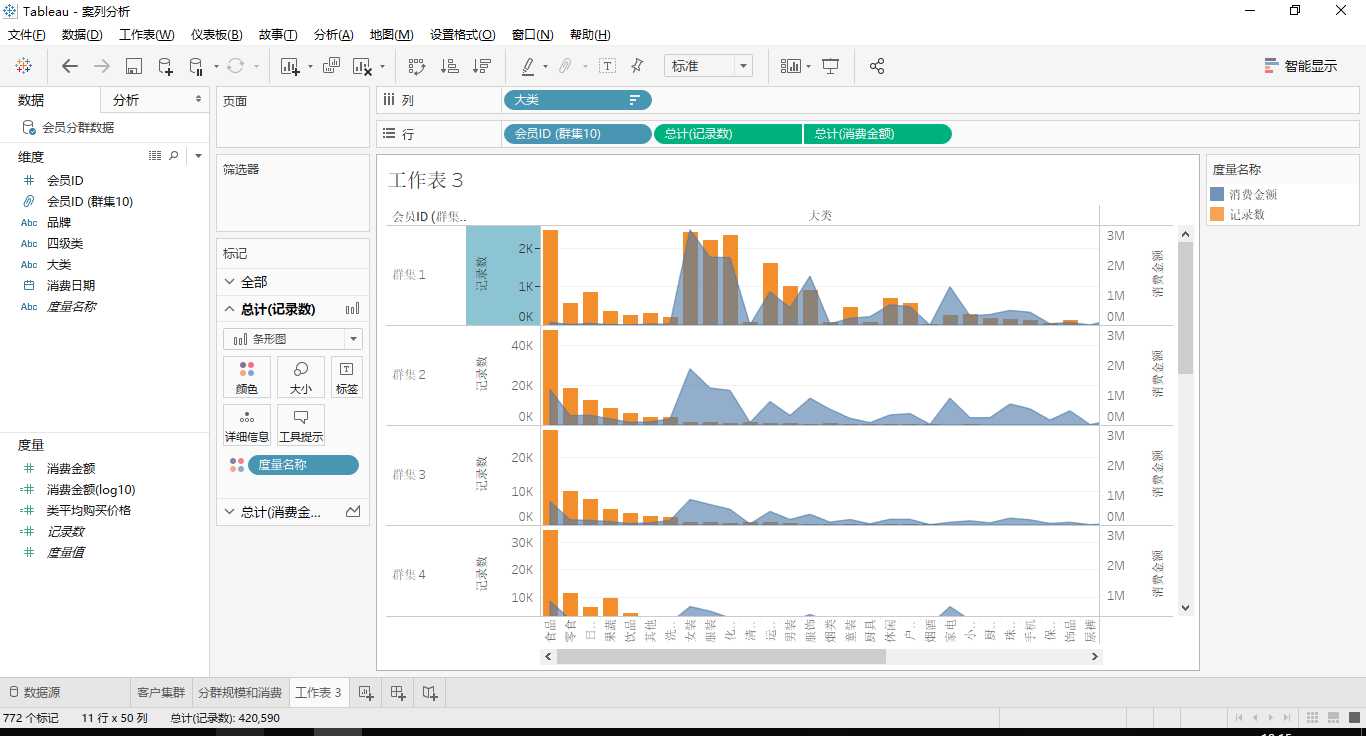
Task: Toggle mark labels T icon
Action: tap(607, 66)
